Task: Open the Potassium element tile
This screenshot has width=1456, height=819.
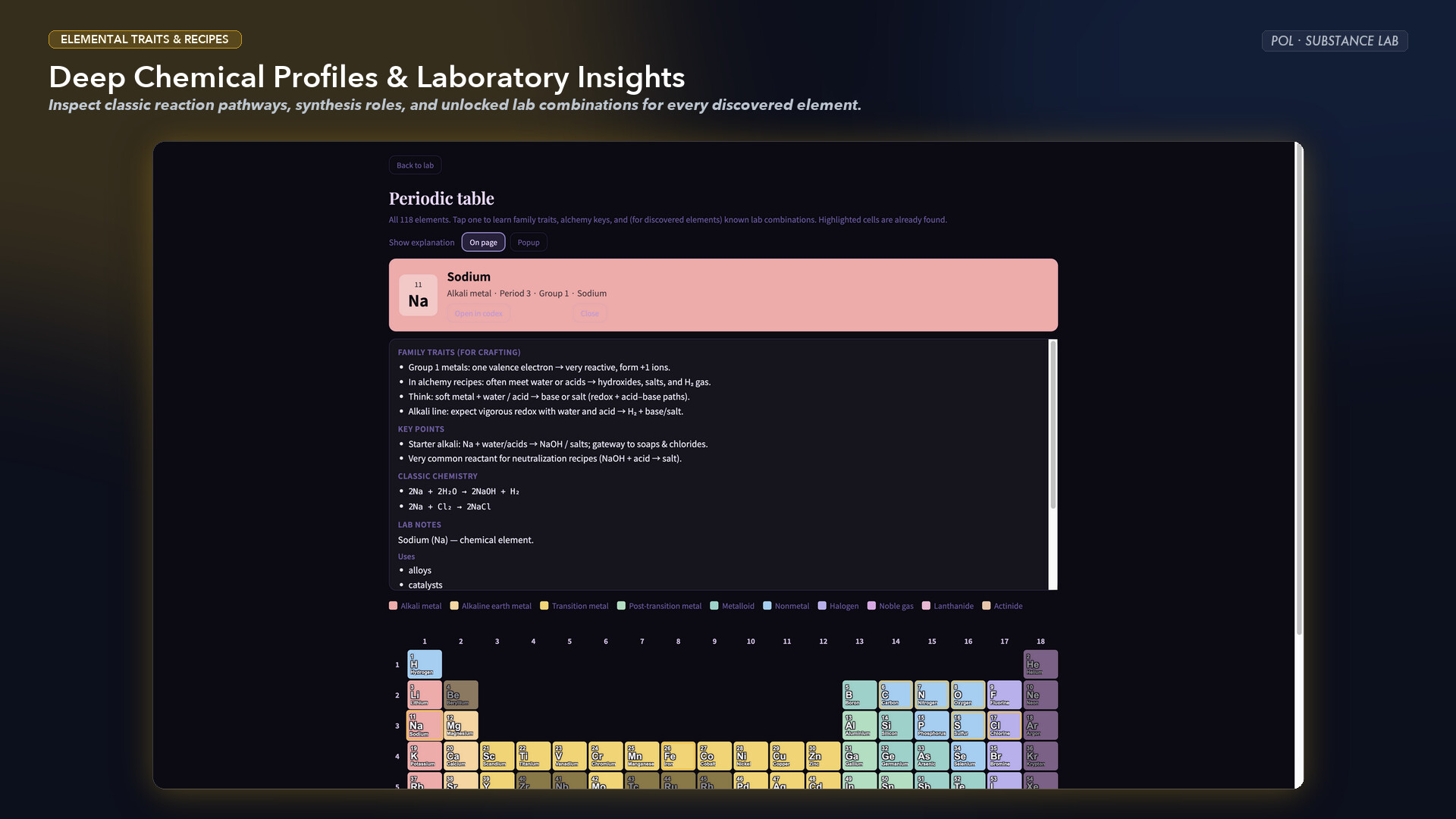Action: [x=425, y=756]
